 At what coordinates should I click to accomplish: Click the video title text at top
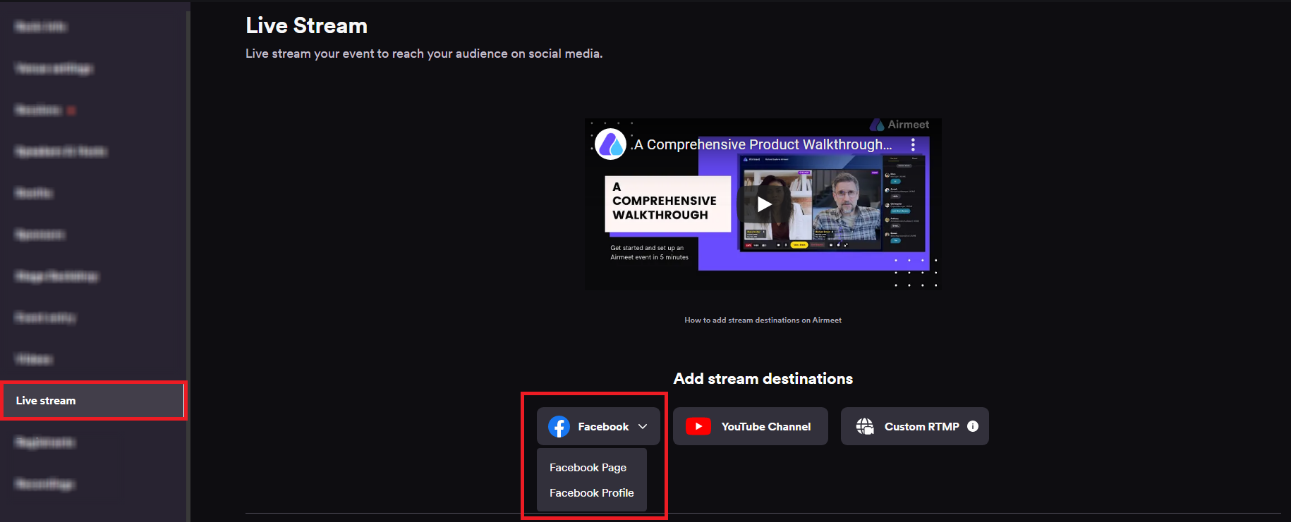click(x=763, y=145)
